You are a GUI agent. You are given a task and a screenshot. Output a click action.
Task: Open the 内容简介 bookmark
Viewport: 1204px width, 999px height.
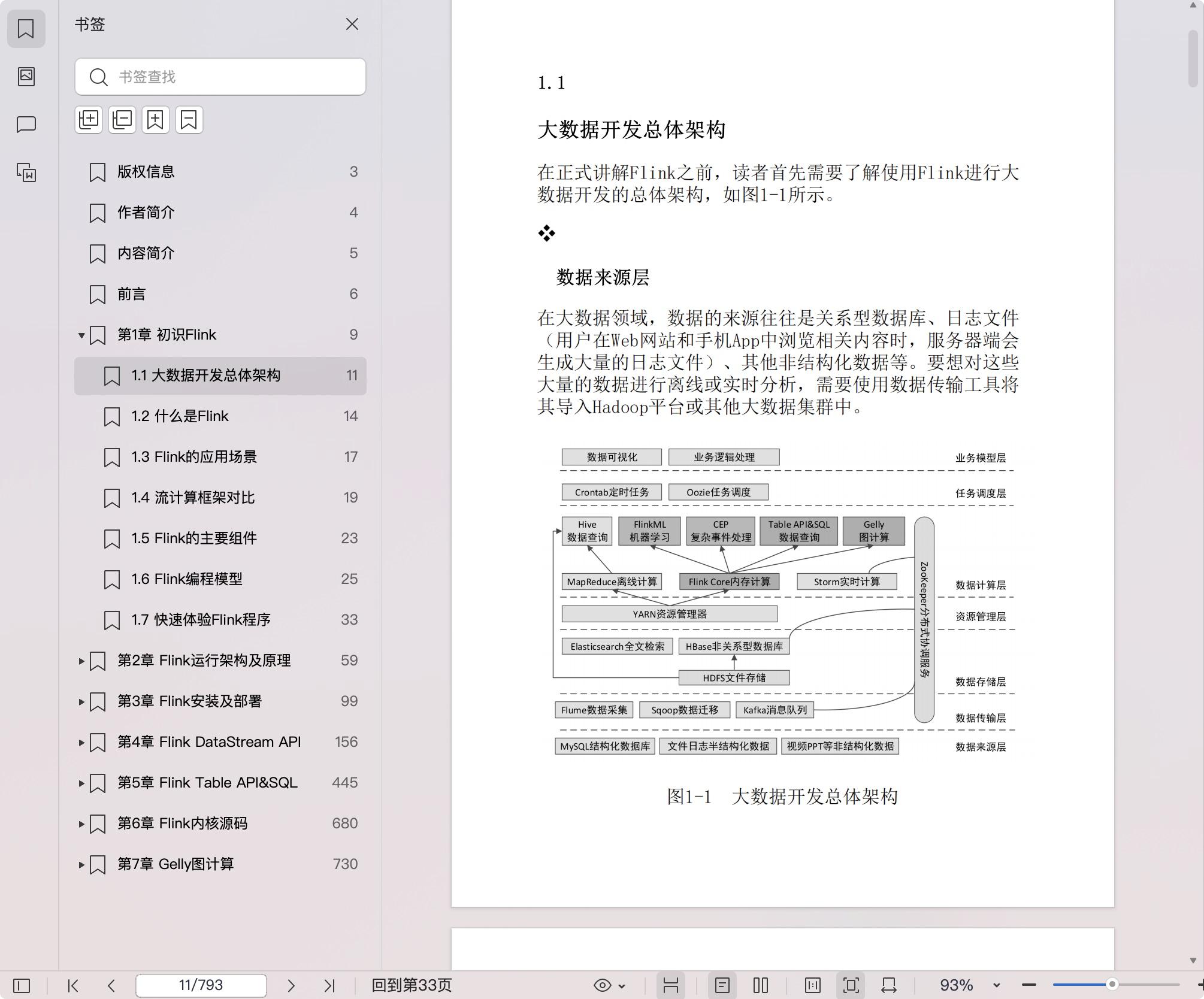click(220, 253)
